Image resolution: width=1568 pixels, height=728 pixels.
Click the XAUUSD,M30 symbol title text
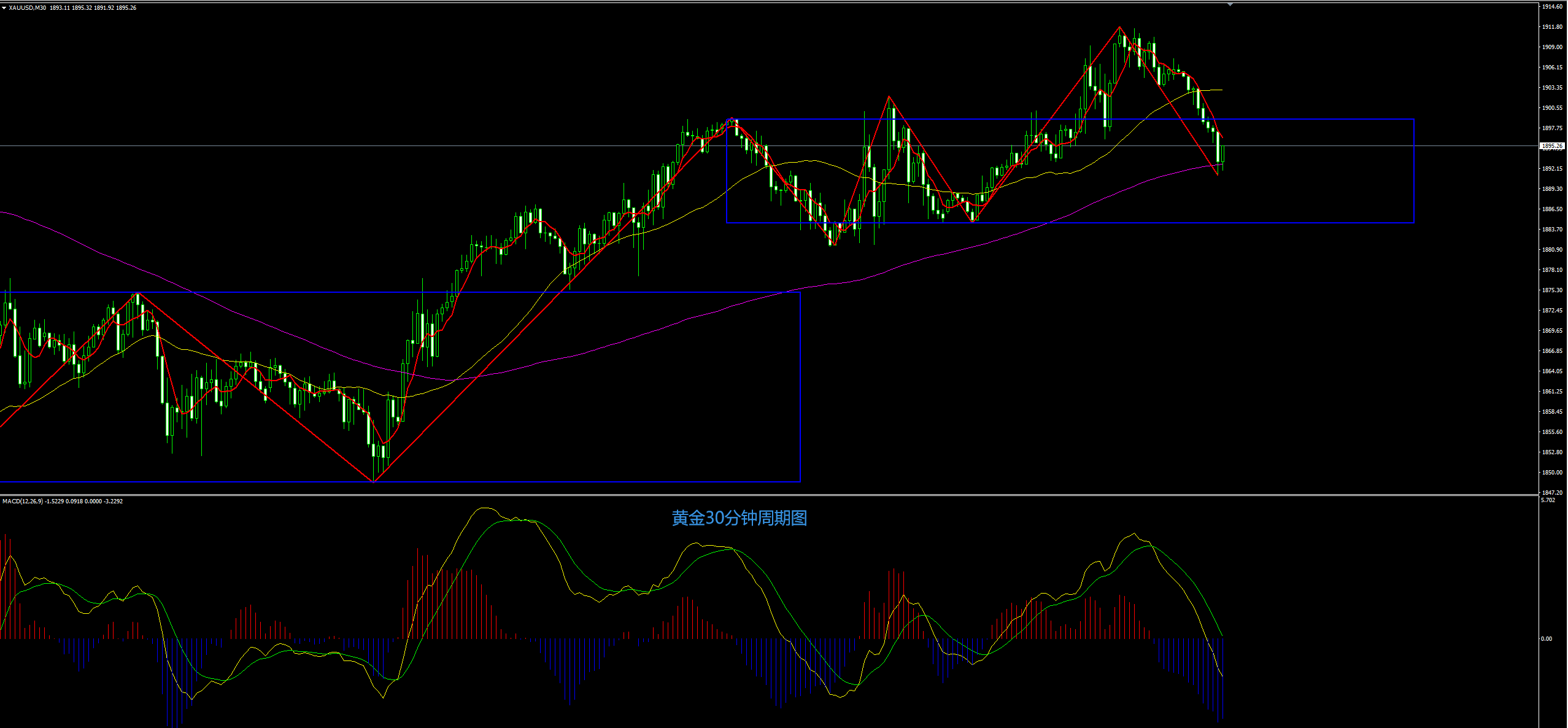point(27,8)
